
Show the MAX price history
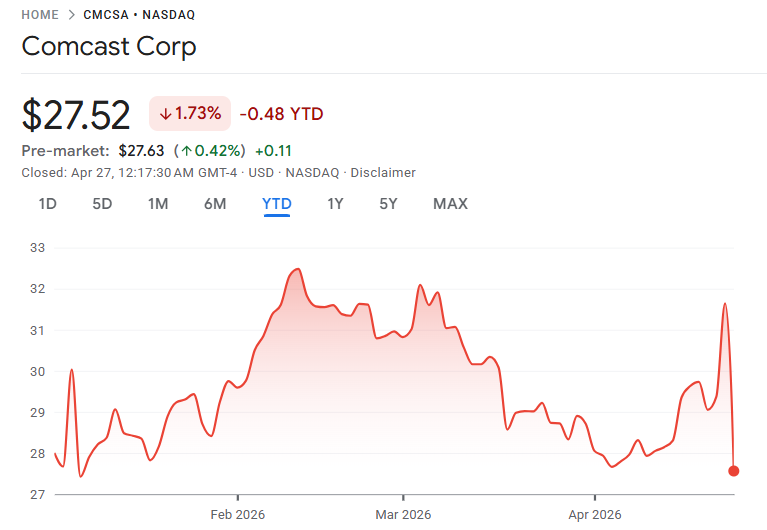coord(450,204)
